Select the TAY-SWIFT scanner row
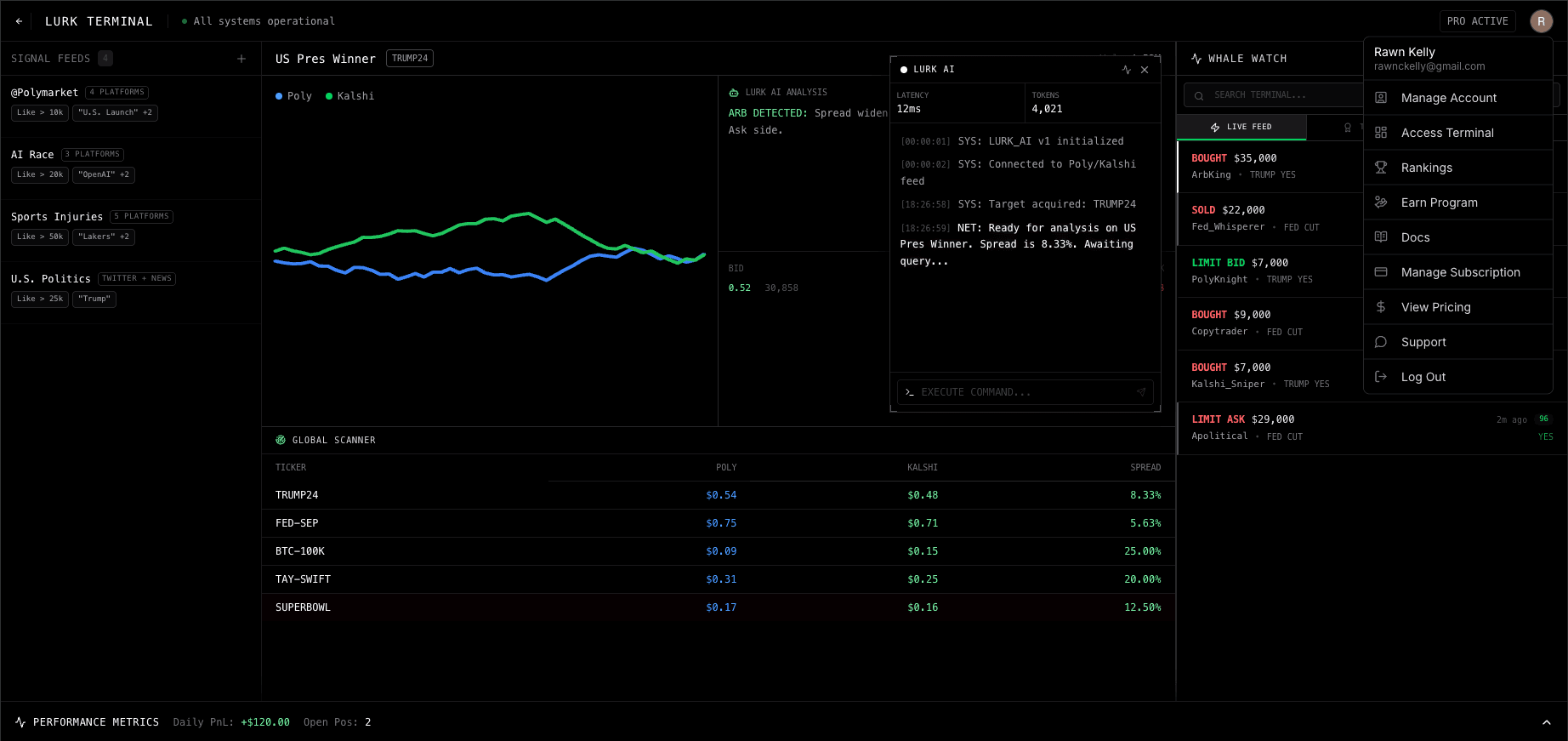This screenshot has height=741, width=1568. point(719,579)
